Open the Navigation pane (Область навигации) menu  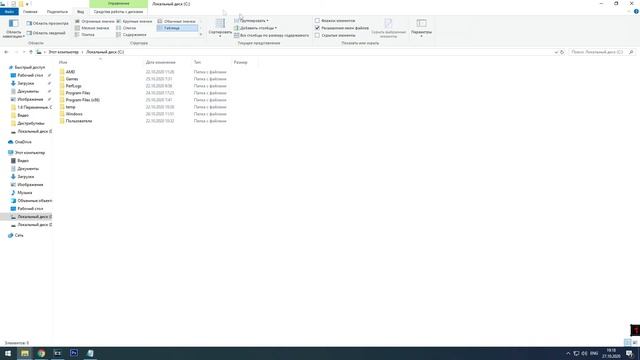(x=13, y=29)
